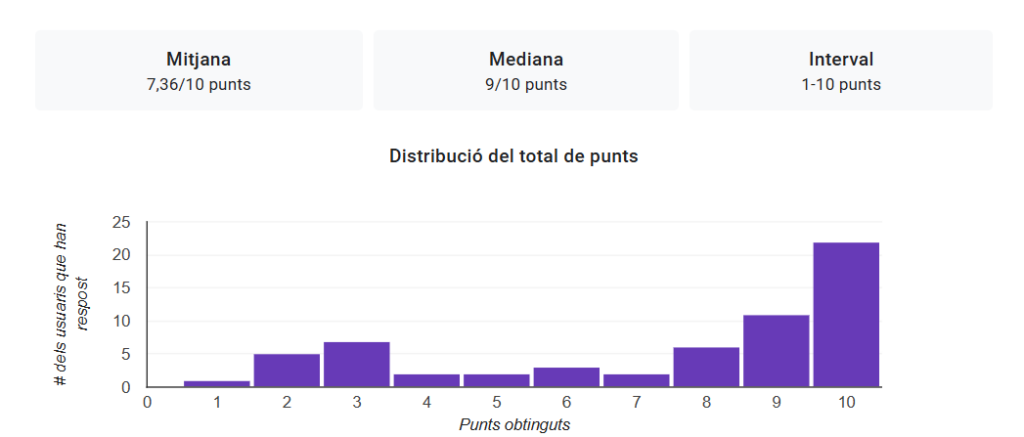Click the Interval summary card
This screenshot has height=437, width=1024.
tap(840, 70)
